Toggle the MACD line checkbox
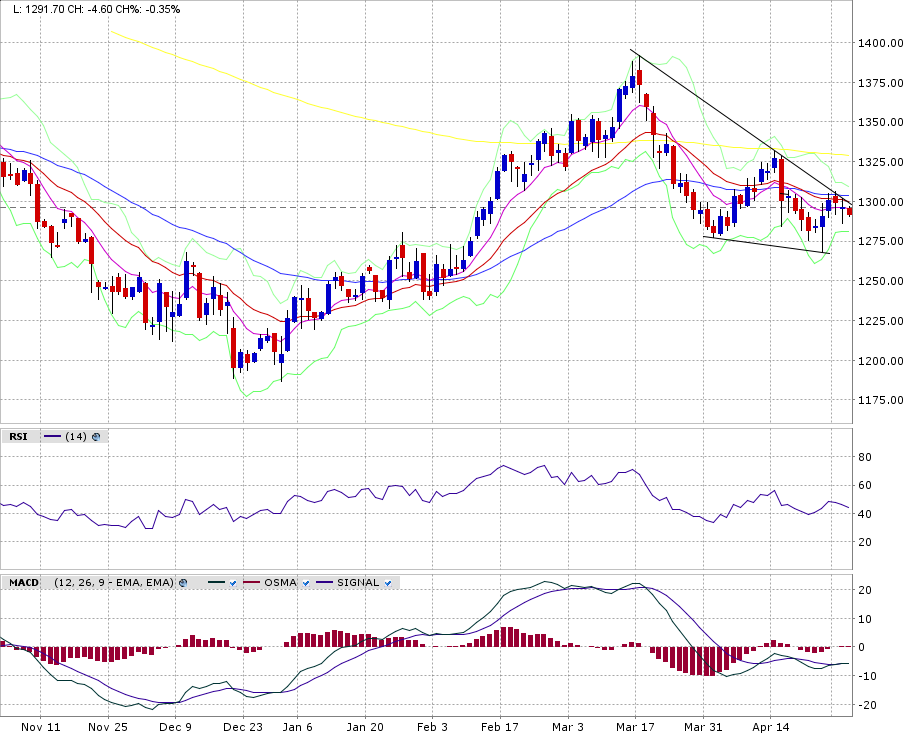The image size is (912, 741). 232,582
